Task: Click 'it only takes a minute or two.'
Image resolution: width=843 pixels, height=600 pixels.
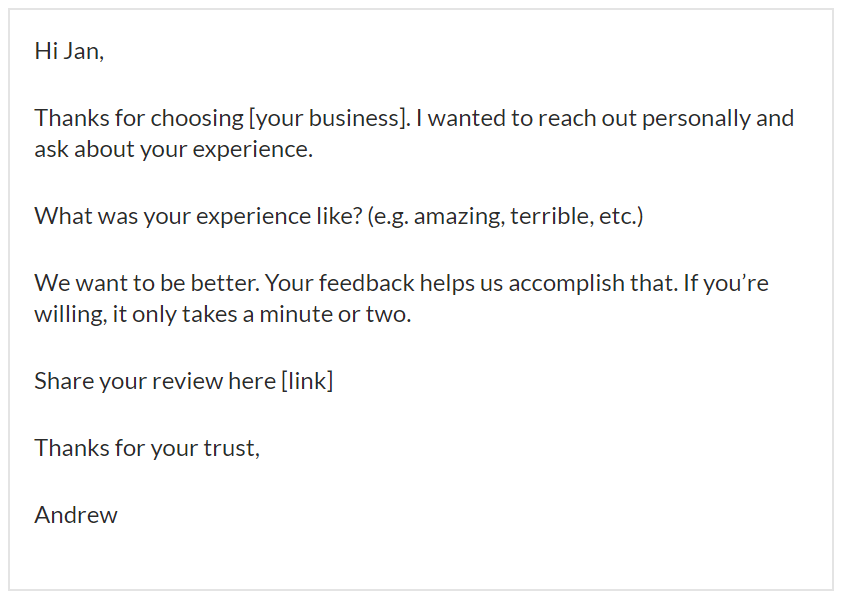Action: point(261,314)
